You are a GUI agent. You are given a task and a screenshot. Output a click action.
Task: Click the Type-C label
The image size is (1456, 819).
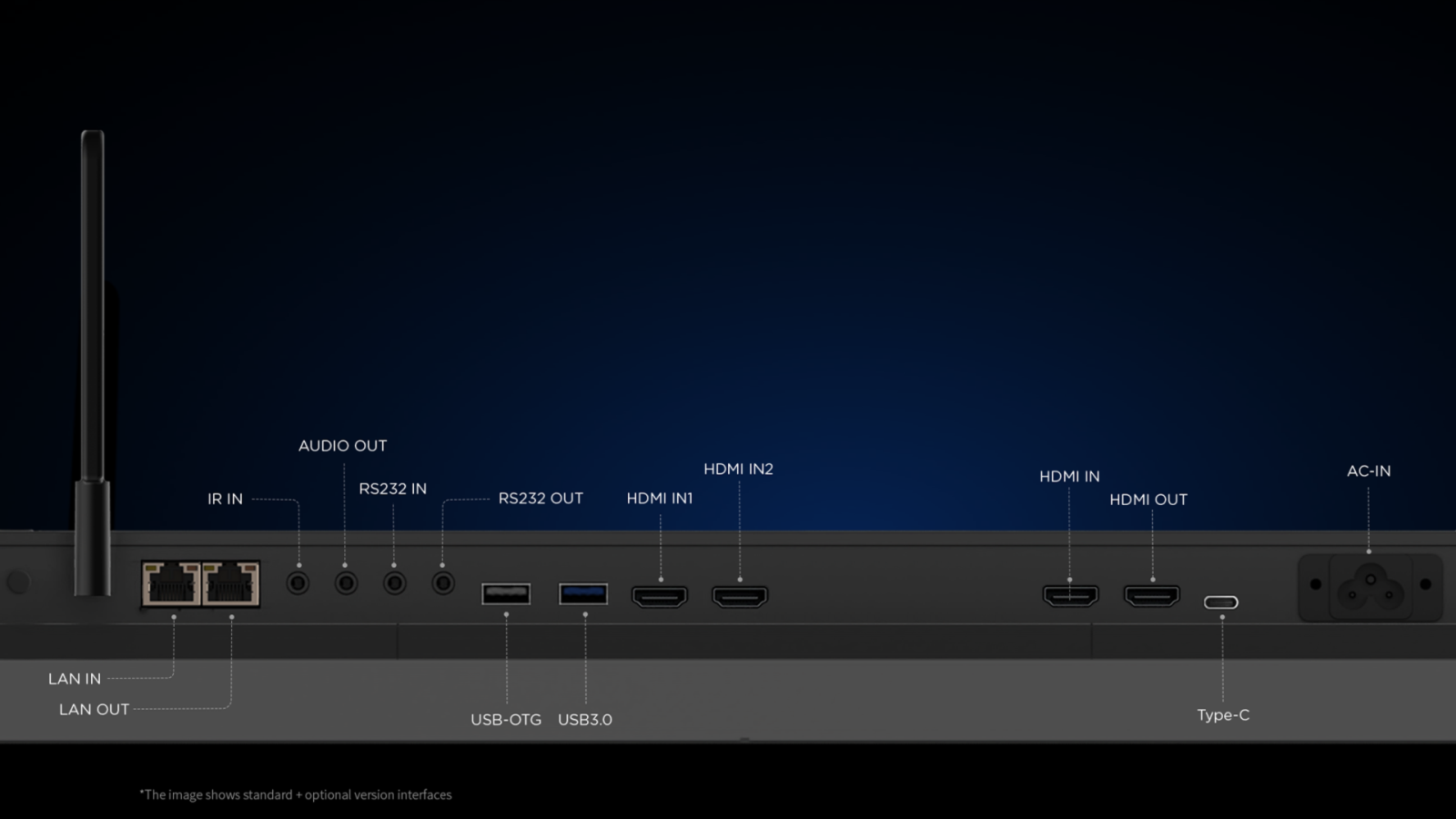1223,715
